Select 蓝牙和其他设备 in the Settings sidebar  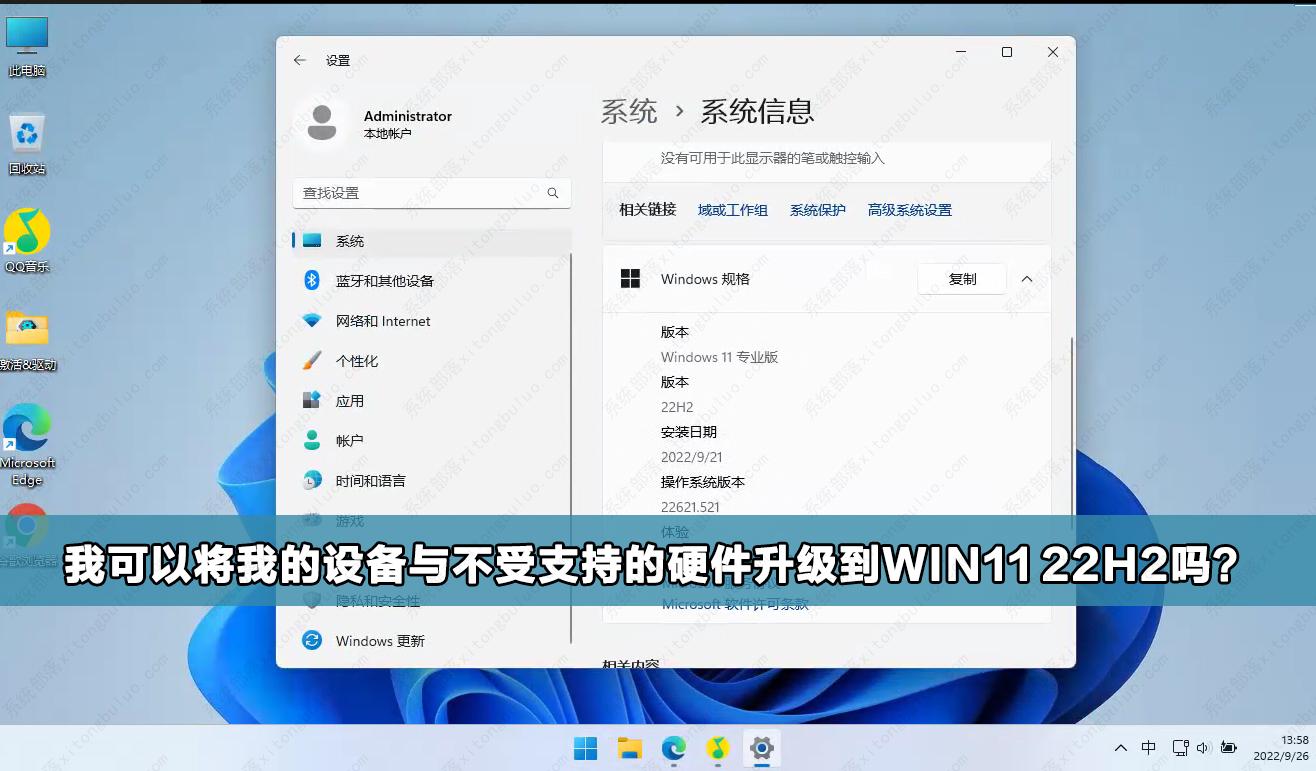tap(383, 281)
